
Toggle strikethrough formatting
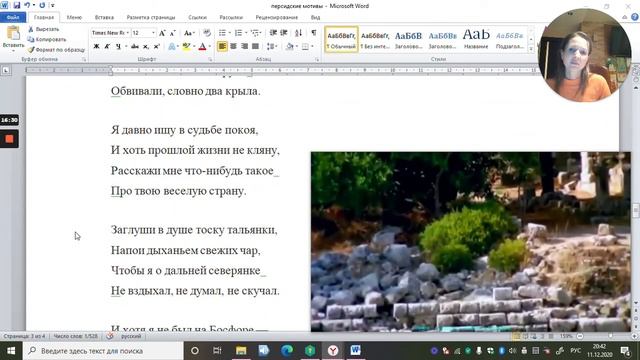135,47
